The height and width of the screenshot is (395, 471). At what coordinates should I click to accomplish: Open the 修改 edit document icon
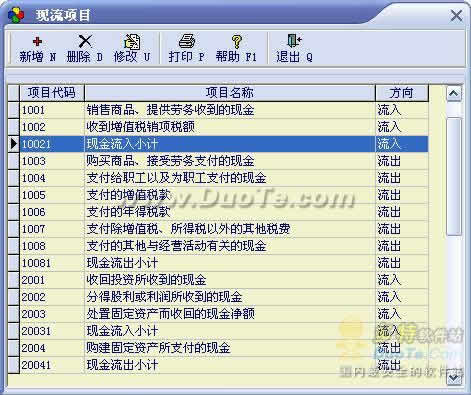click(x=132, y=42)
